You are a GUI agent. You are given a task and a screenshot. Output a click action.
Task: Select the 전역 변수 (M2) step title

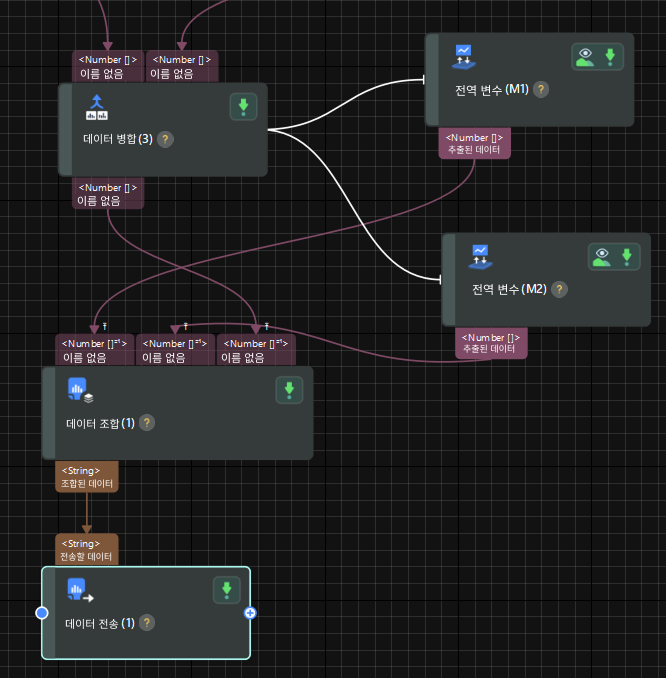tap(509, 289)
